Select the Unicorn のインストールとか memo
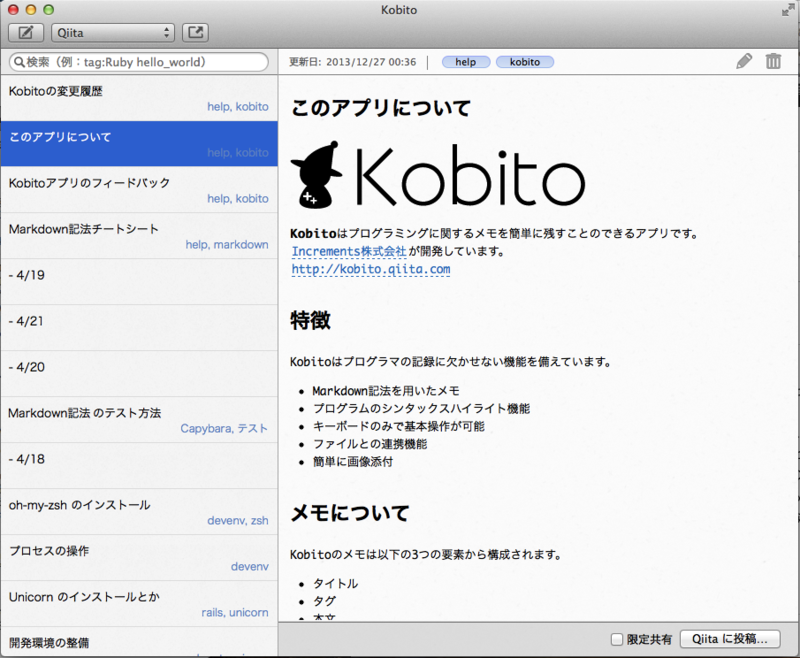Screen dimensions: 800x658 (x=139, y=603)
